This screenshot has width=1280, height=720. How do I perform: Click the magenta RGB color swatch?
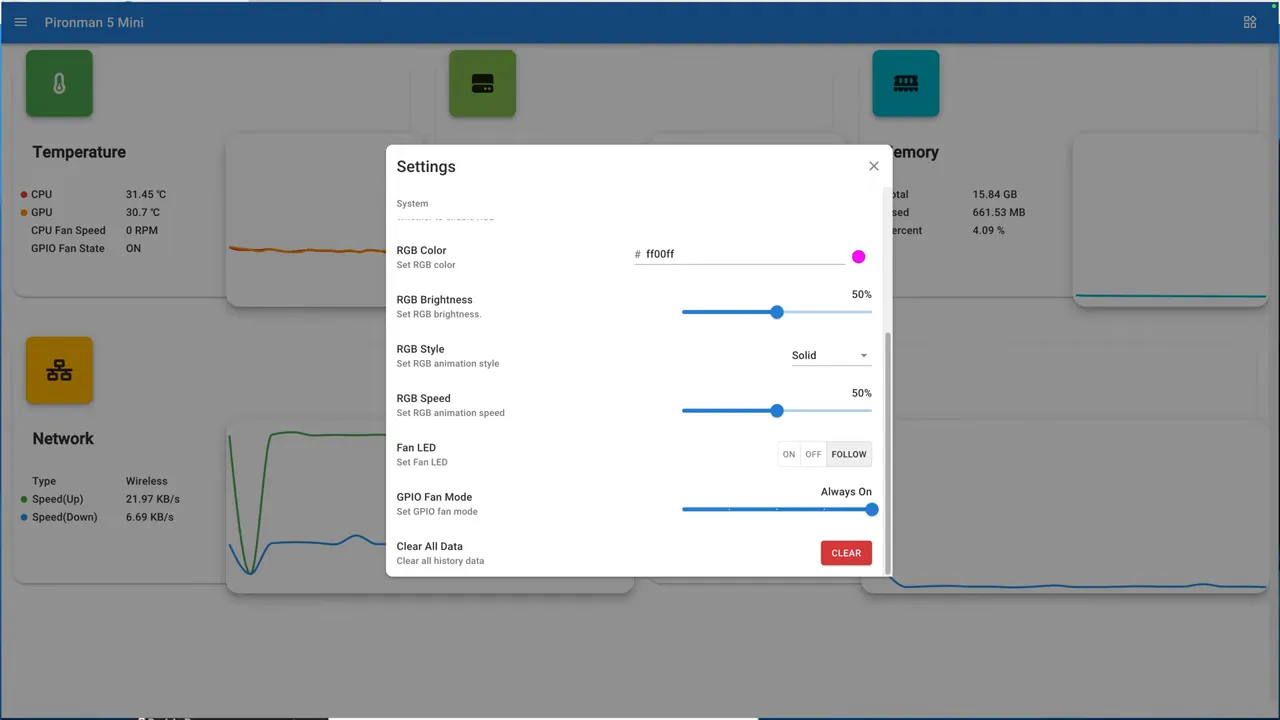click(x=858, y=257)
